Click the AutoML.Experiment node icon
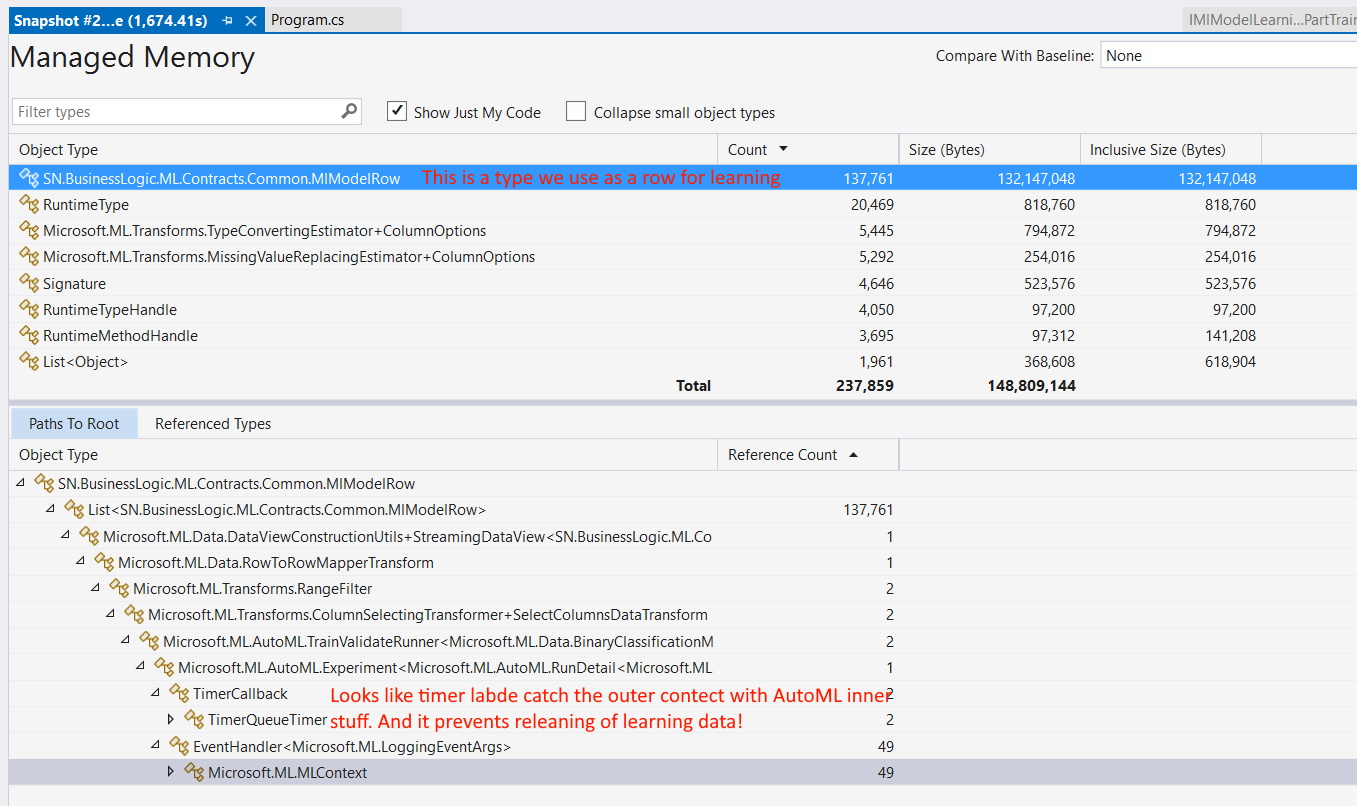1357x806 pixels. coord(164,667)
